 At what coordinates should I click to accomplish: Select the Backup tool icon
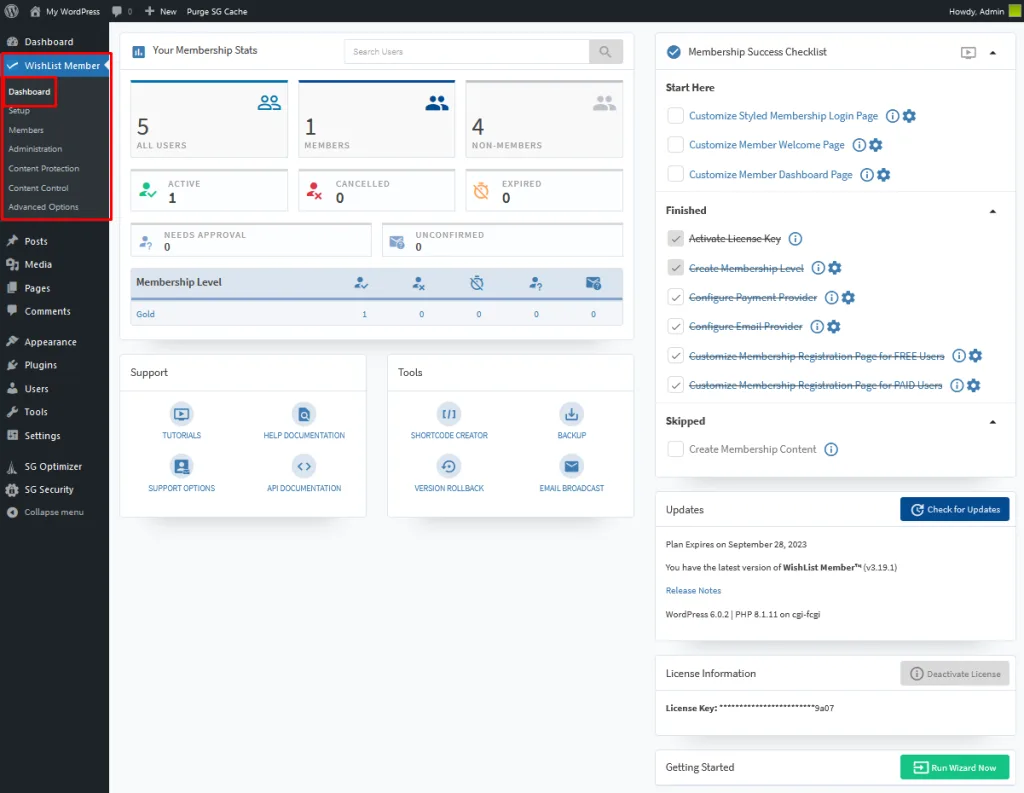click(571, 413)
